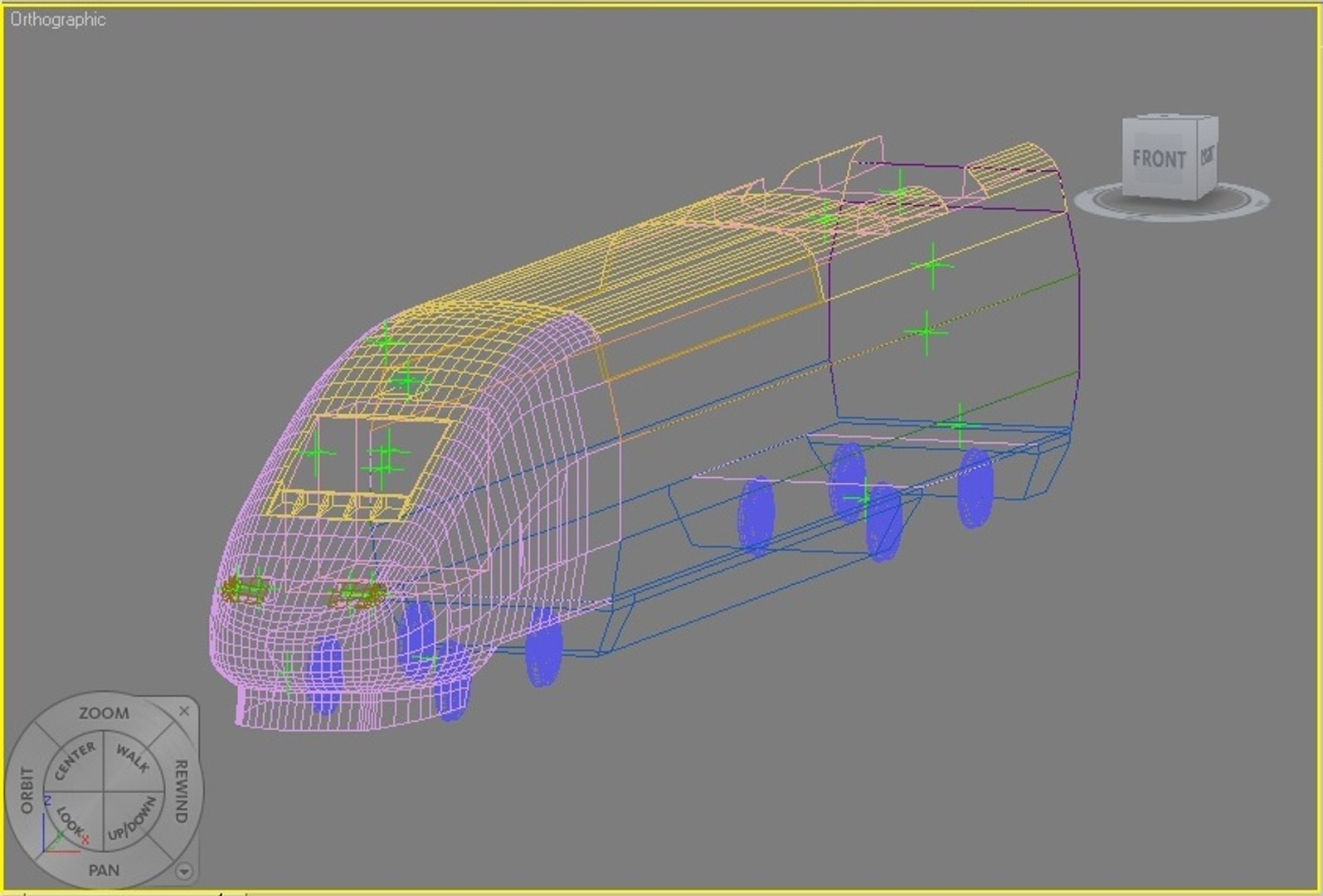Click the ViewCube right side face

[1208, 156]
